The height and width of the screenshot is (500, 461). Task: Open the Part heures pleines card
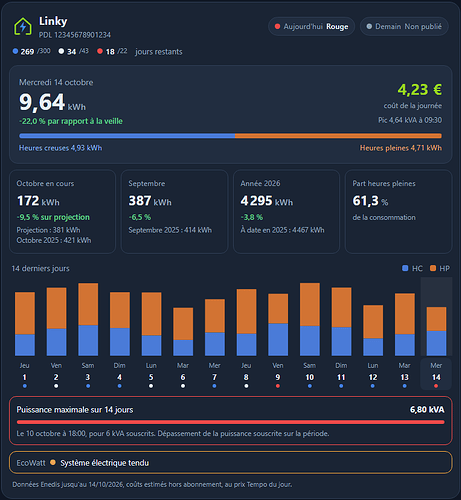point(398,212)
